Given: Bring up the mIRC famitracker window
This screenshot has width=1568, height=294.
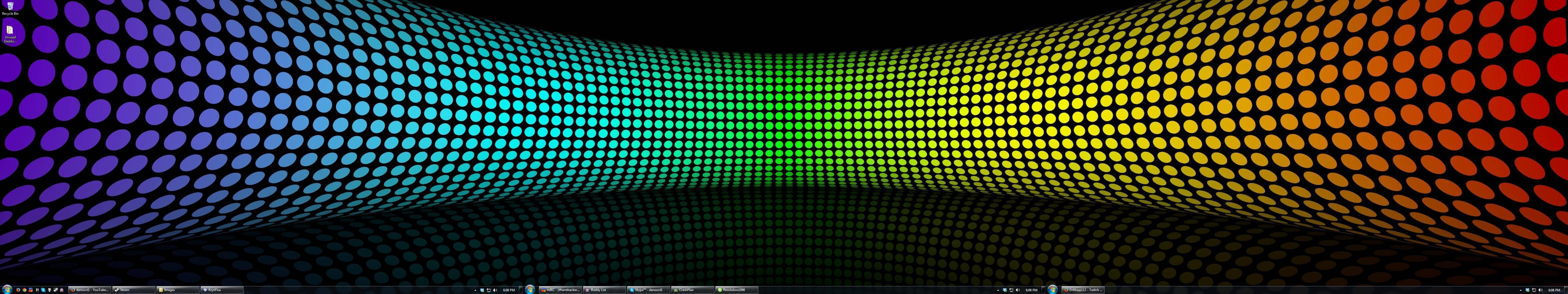Looking at the screenshot, I should (561, 290).
